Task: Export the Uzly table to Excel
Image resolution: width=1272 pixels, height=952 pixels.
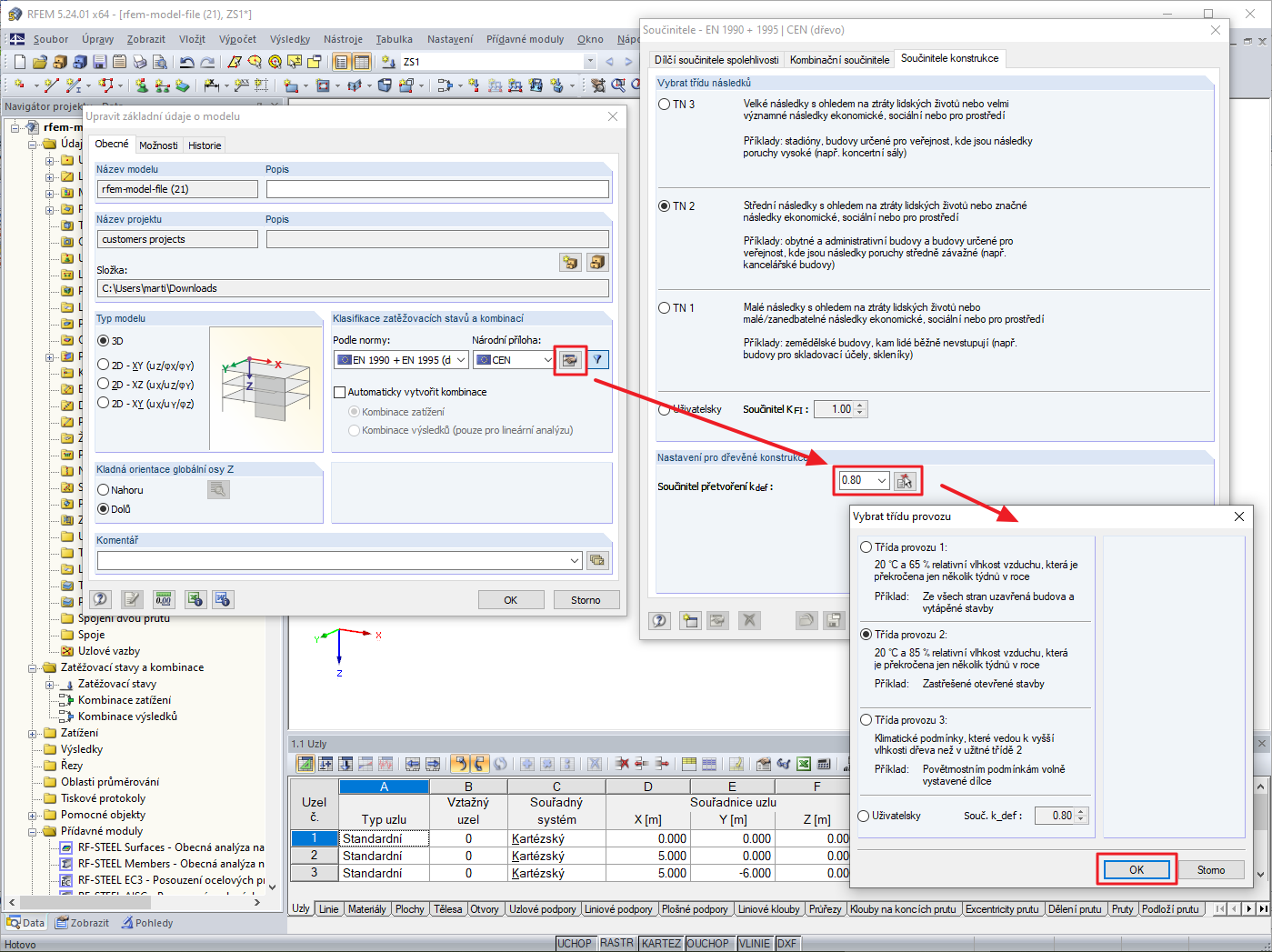Action: click(x=804, y=764)
